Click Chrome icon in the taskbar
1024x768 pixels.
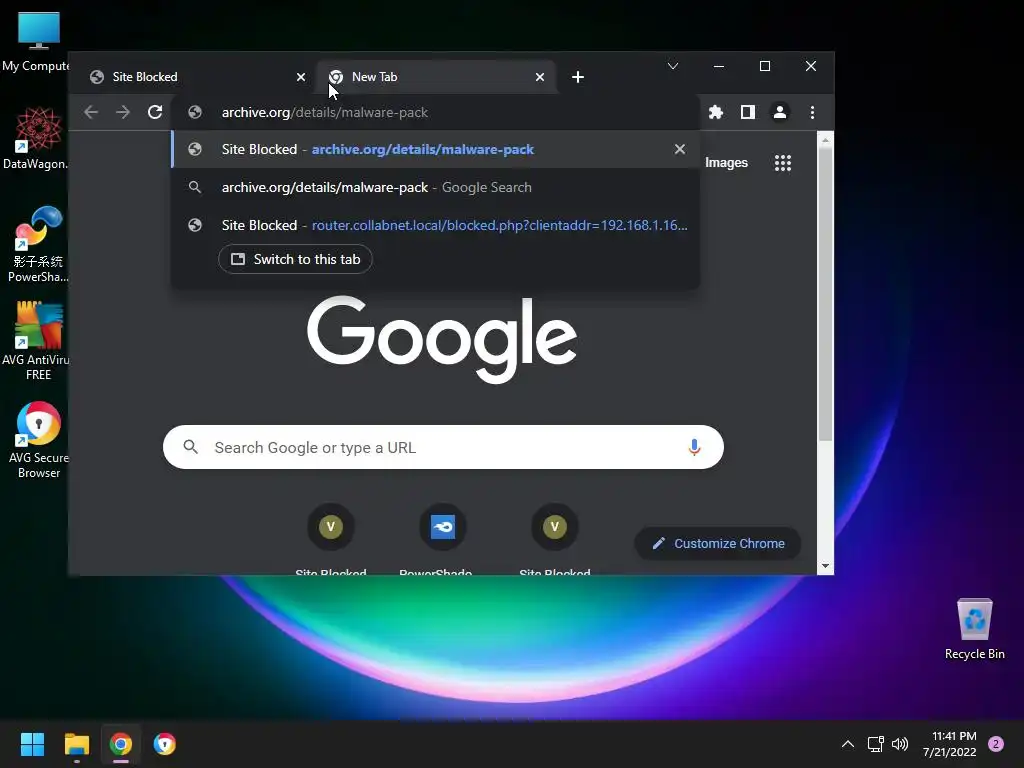point(121,744)
